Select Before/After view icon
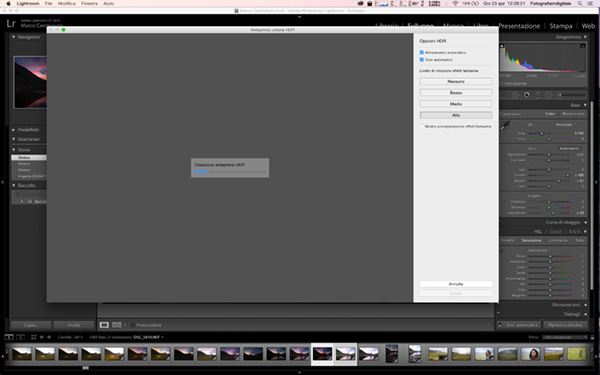 (117, 325)
